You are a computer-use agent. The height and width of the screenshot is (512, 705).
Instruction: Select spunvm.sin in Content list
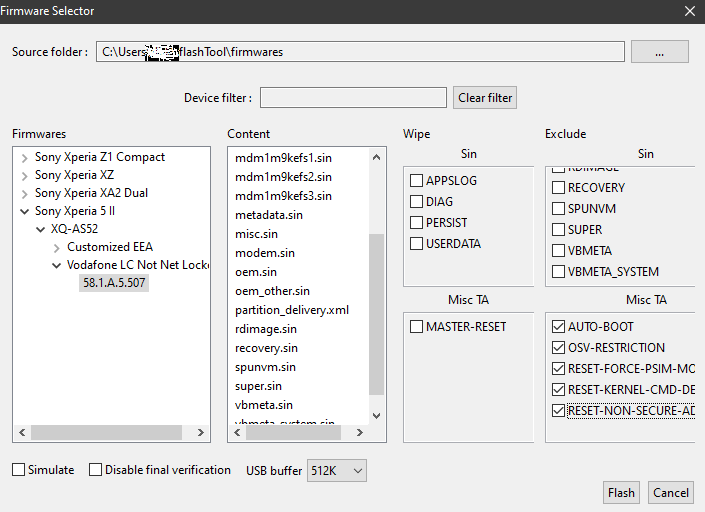click(265, 367)
